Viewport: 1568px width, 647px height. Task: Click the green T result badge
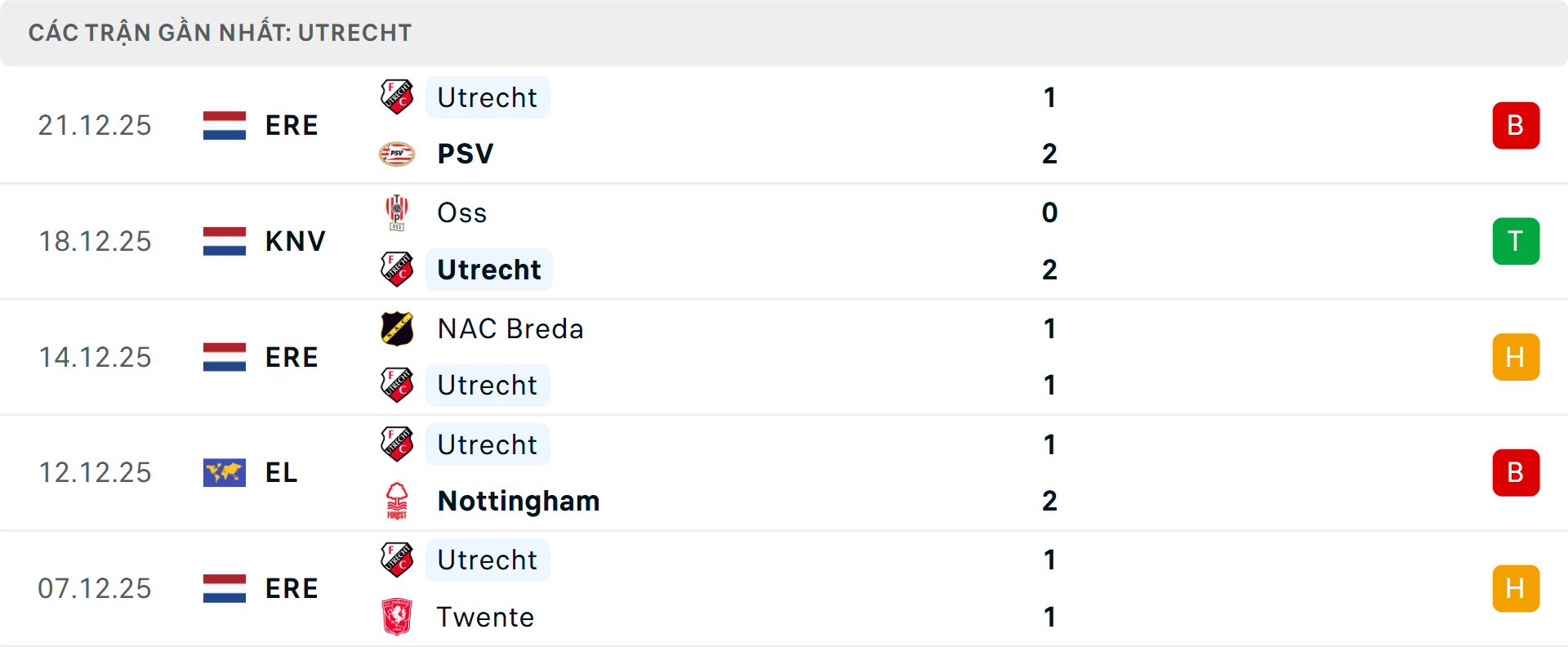[1516, 241]
